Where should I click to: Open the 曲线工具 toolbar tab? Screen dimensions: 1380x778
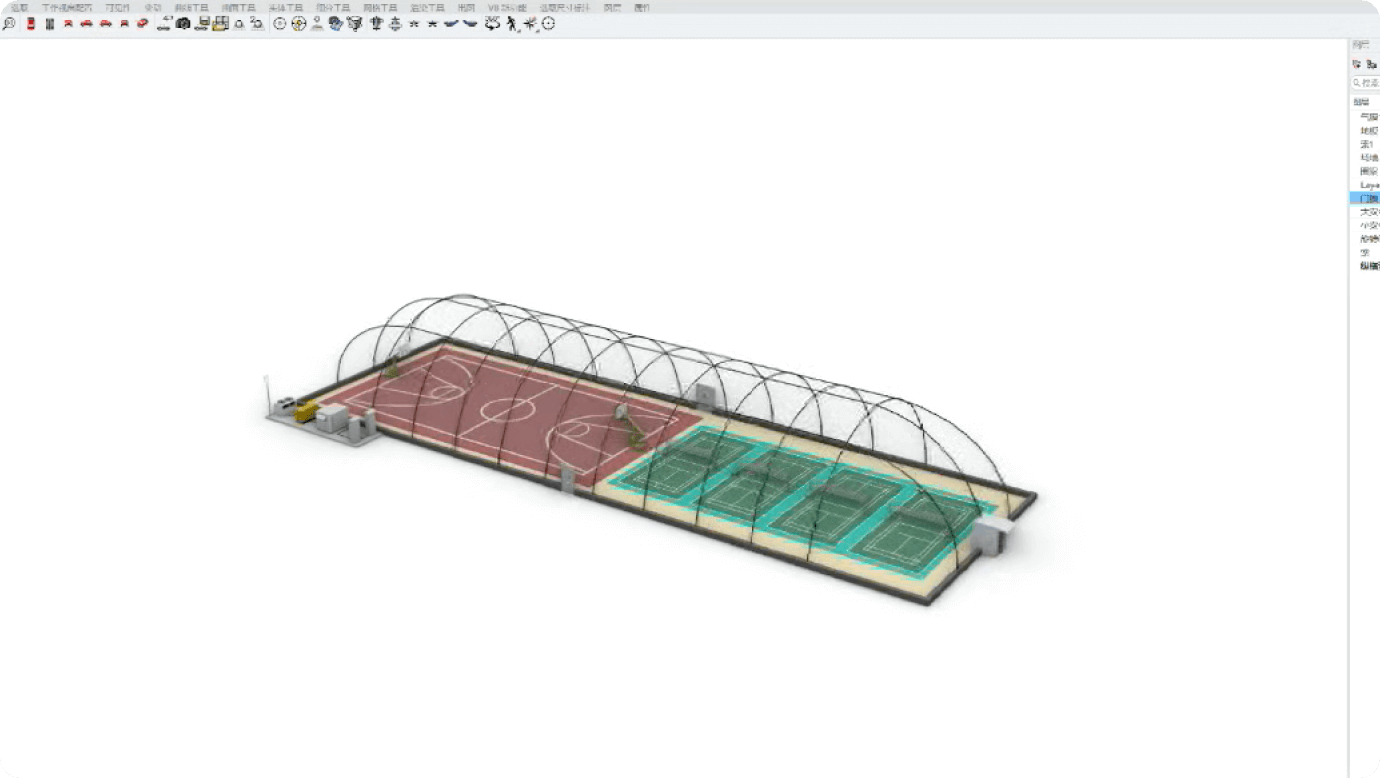(191, 7)
